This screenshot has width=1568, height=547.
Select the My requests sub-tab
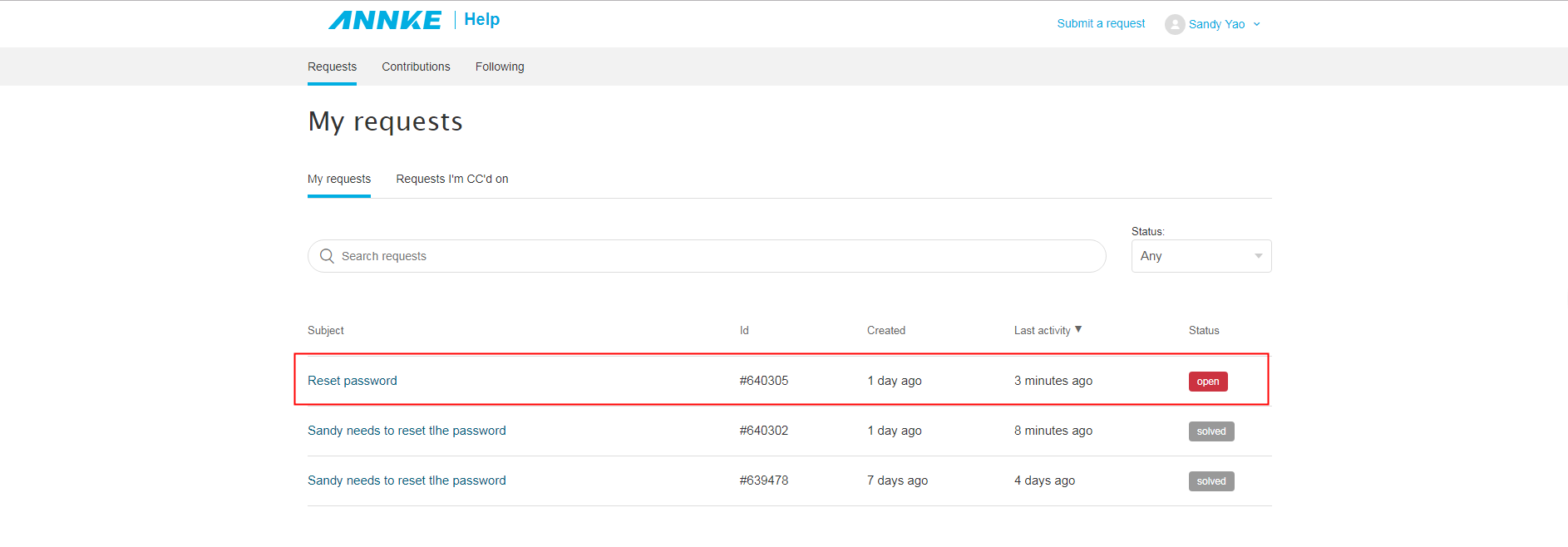pos(339,179)
